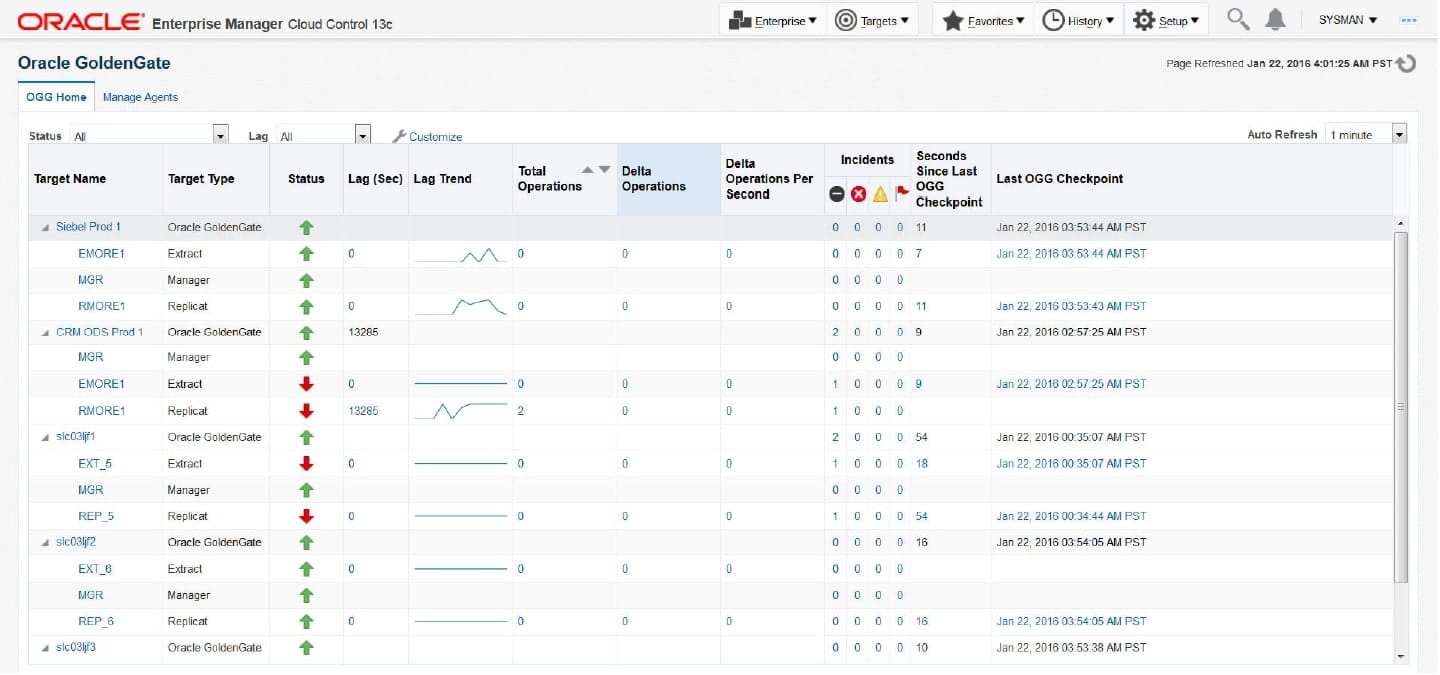The width and height of the screenshot is (1440, 675).
Task: Open the RMORE1 lag value 13285 link
Action: (x=363, y=411)
